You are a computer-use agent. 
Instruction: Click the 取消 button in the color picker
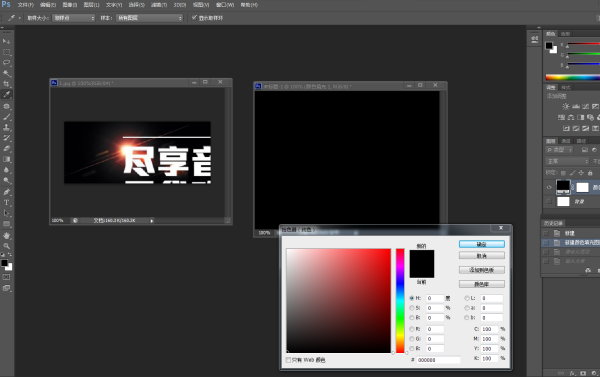point(482,256)
